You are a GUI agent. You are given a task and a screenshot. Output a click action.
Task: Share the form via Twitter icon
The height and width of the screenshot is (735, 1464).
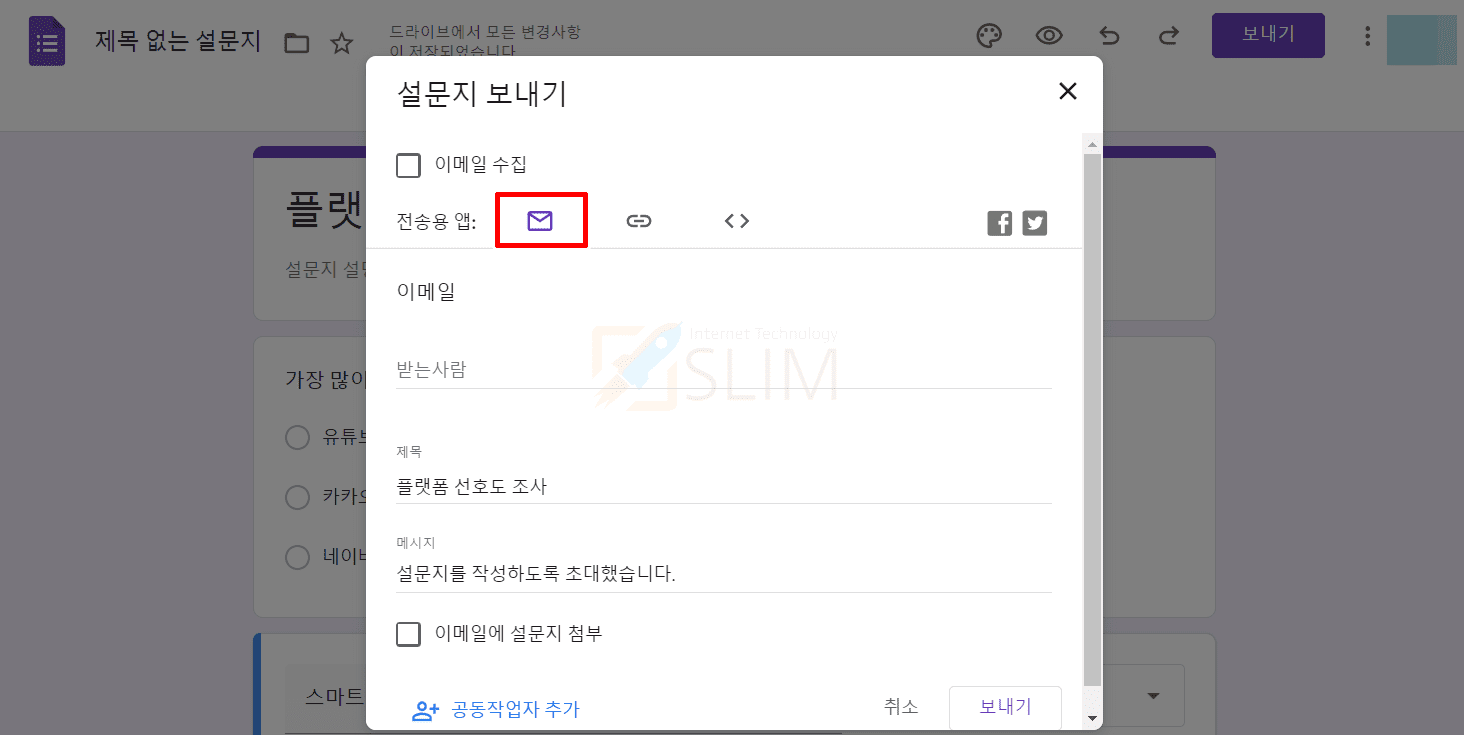coord(1035,223)
